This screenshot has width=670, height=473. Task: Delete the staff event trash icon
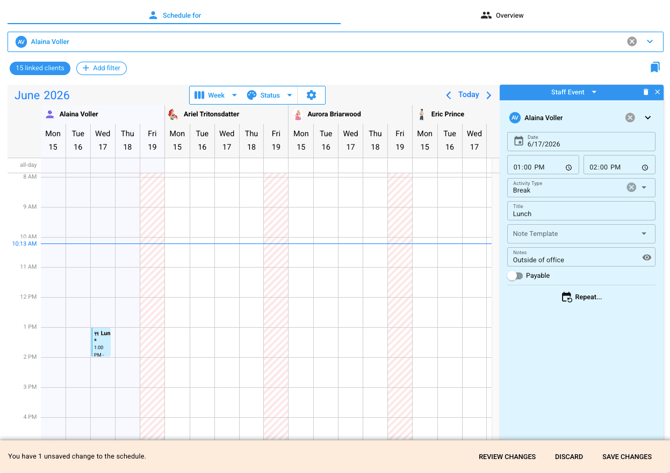[x=646, y=92]
